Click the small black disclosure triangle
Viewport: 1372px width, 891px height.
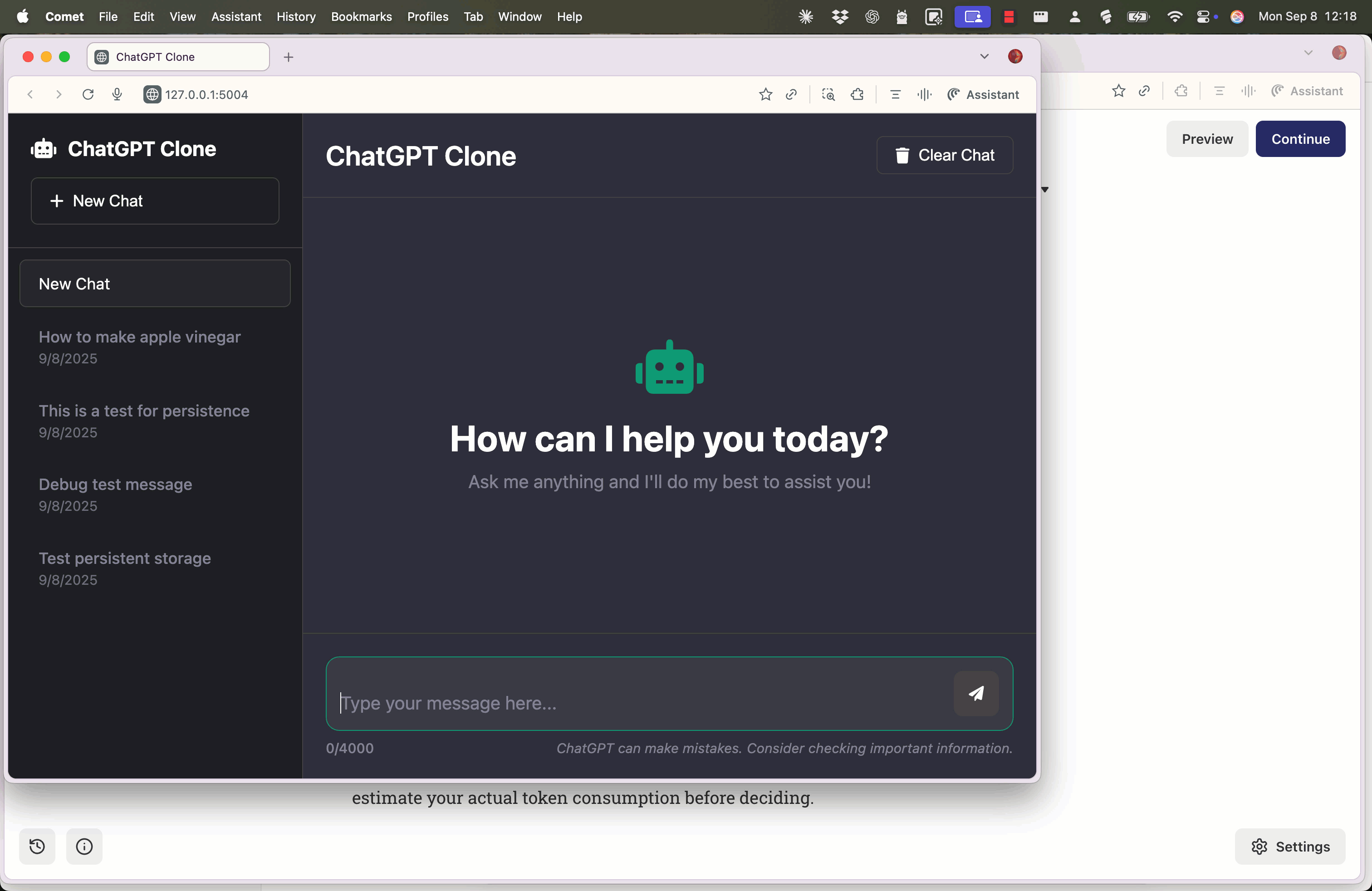1044,190
